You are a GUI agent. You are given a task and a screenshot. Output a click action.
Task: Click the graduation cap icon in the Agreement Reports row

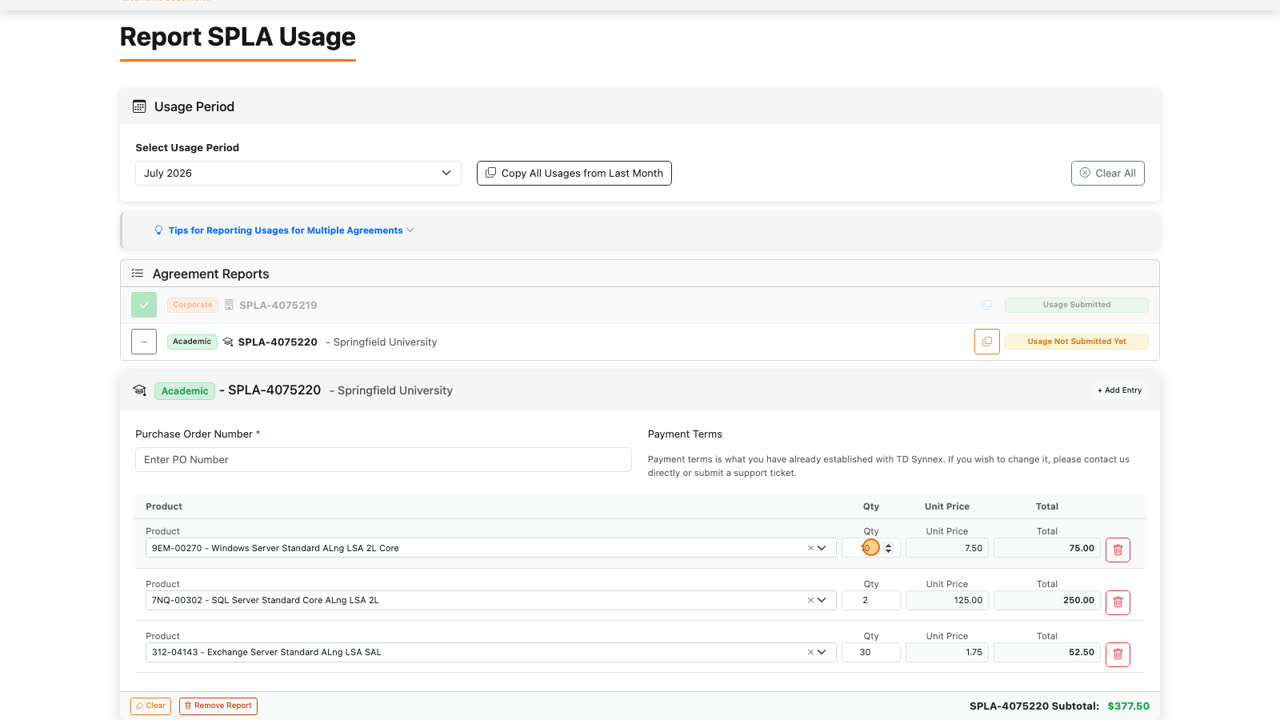(228, 342)
